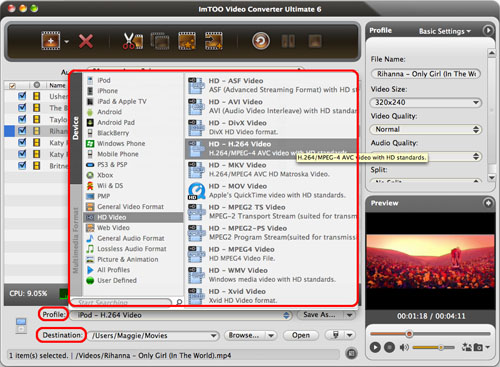Viewport: 500px width, 367px height.
Task: Choose Wii & DS Mario icon entry
Action: (x=90, y=186)
